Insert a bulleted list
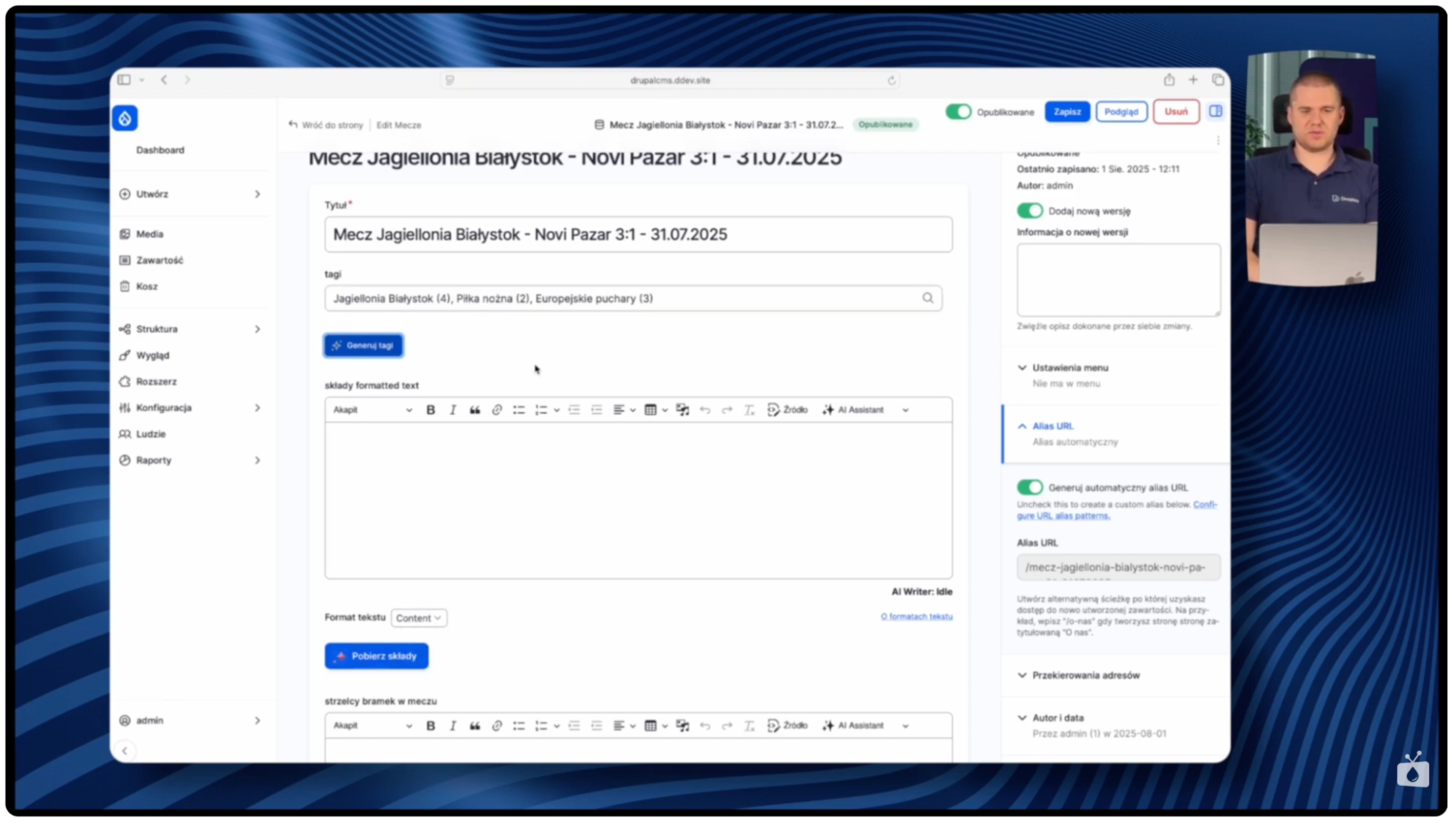The image size is (1456, 826). pos(519,409)
